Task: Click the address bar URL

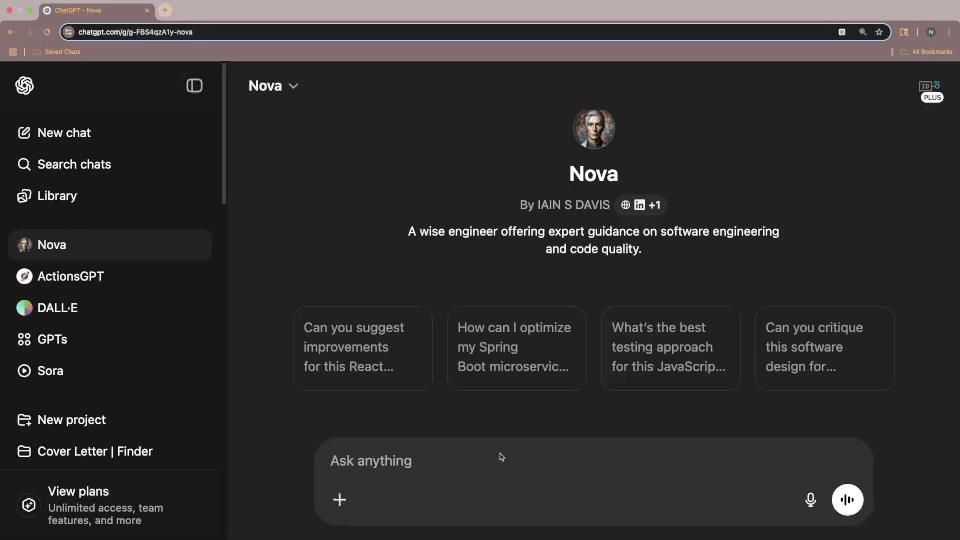Action: click(135, 32)
